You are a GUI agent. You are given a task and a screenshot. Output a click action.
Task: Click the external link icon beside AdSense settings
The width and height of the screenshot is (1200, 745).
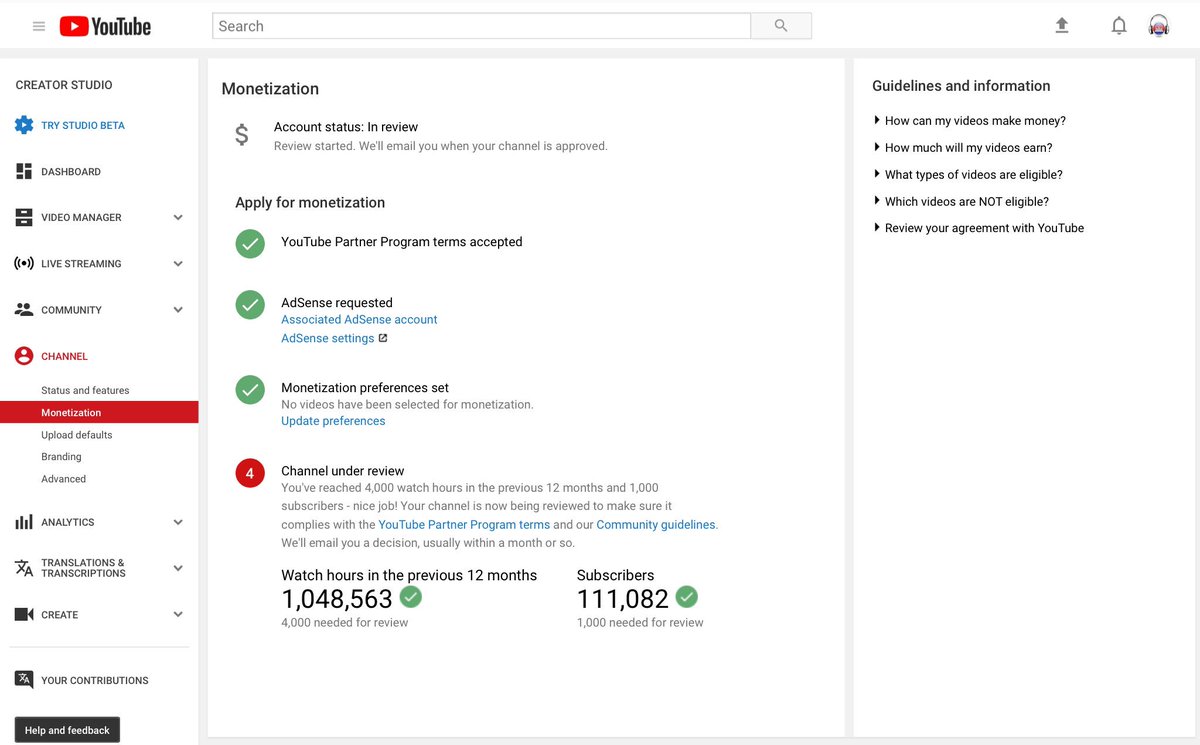point(383,338)
